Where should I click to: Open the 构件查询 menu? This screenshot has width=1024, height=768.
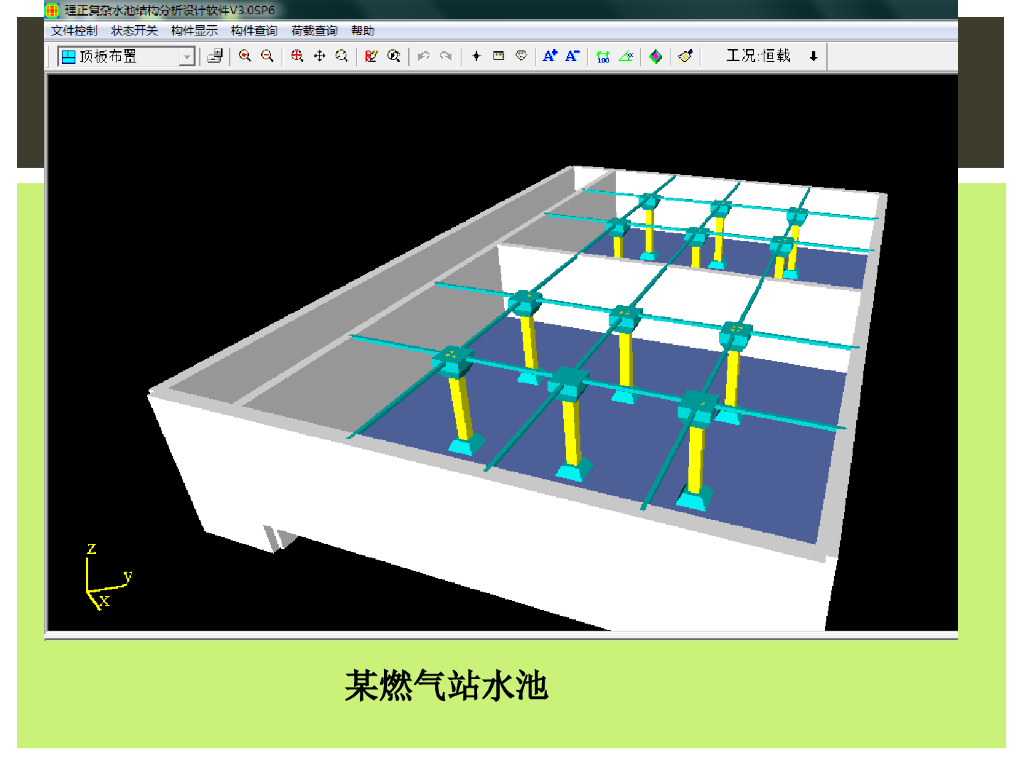click(x=254, y=31)
